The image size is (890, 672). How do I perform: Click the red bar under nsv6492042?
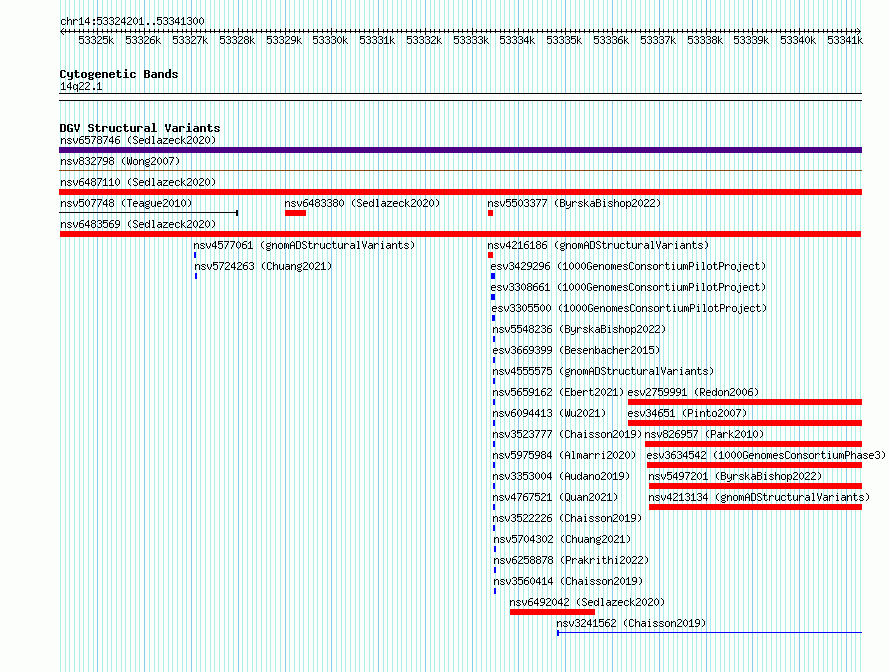[552, 612]
